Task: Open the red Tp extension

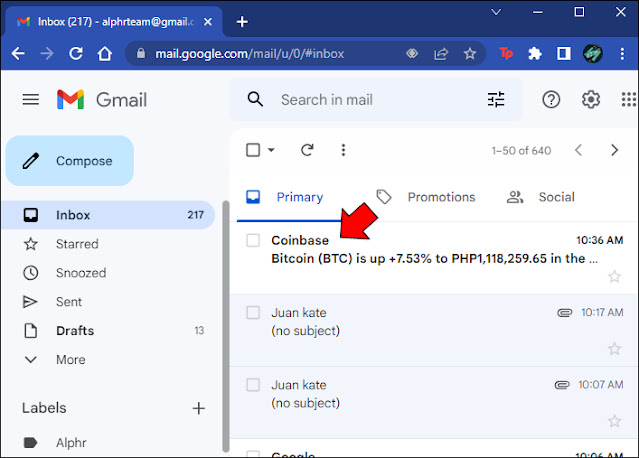Action: pyautogui.click(x=506, y=53)
